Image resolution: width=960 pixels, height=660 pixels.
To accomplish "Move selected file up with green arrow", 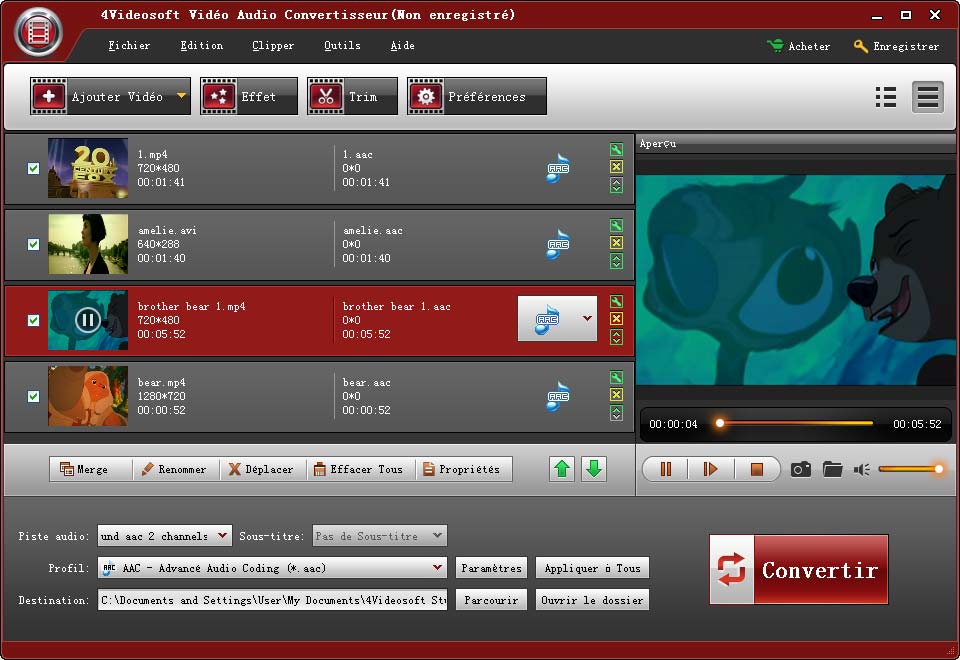I will tap(563, 469).
